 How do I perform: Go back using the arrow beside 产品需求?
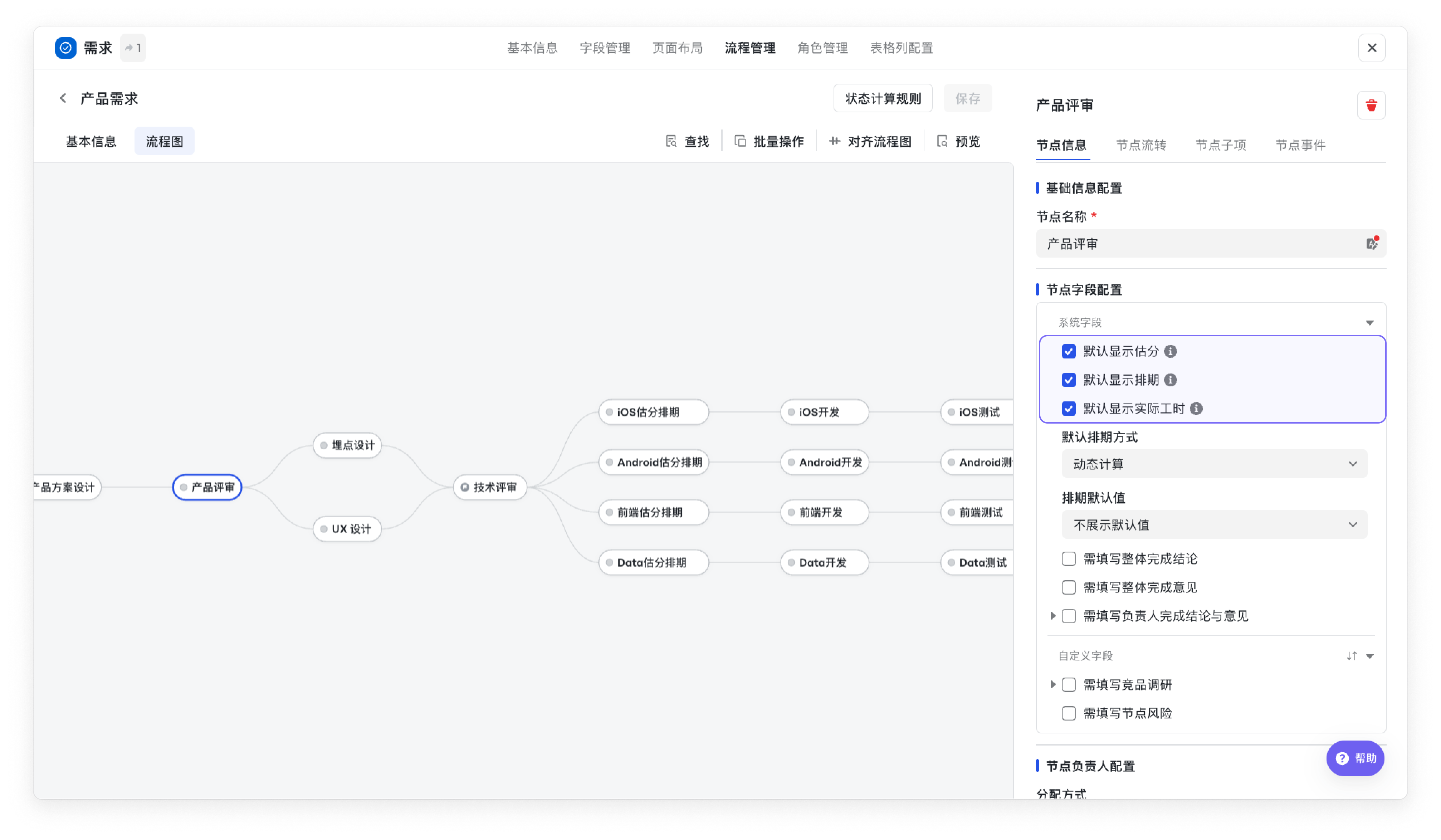(x=63, y=98)
